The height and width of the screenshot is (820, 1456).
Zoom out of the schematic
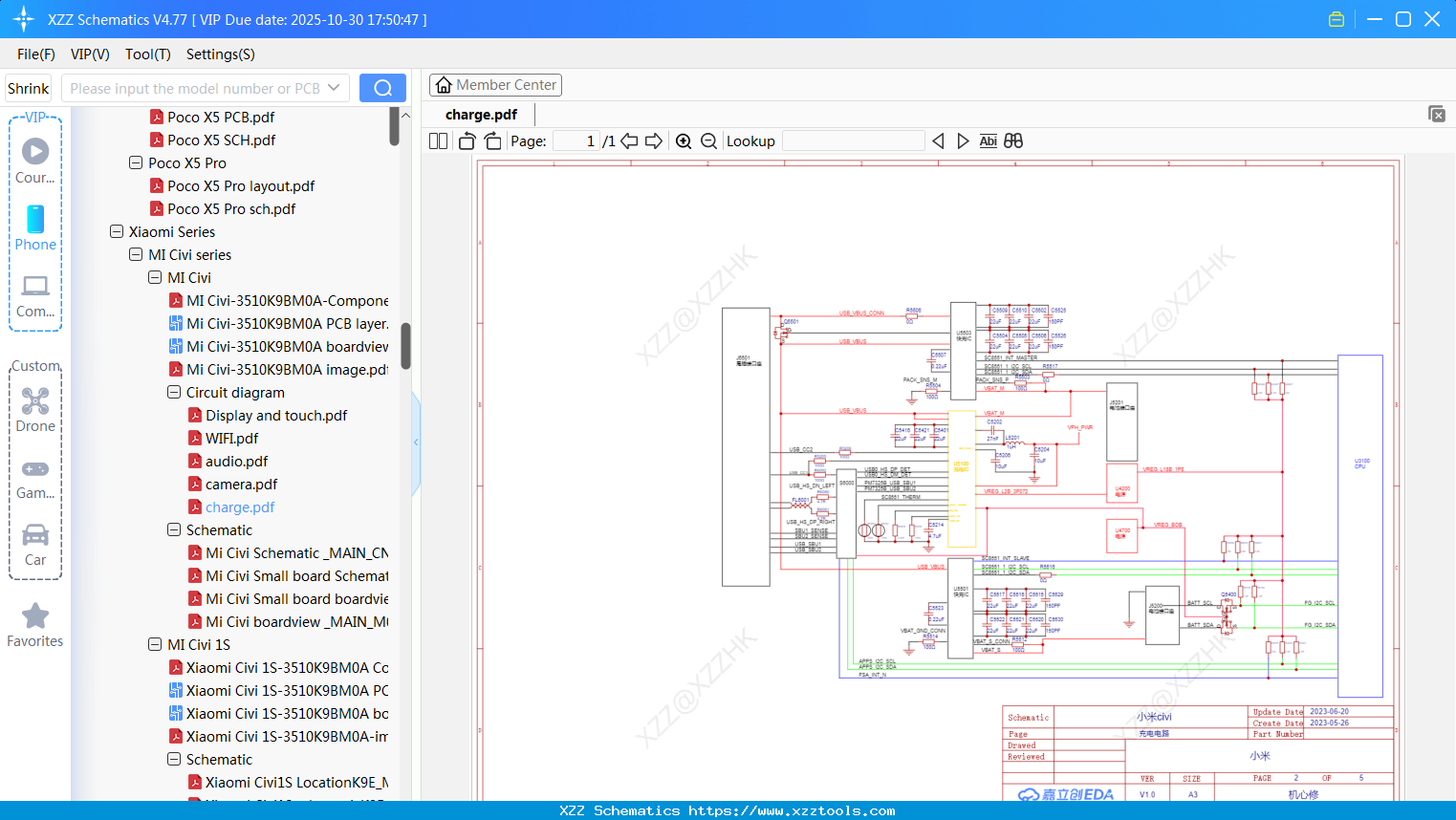coord(708,141)
